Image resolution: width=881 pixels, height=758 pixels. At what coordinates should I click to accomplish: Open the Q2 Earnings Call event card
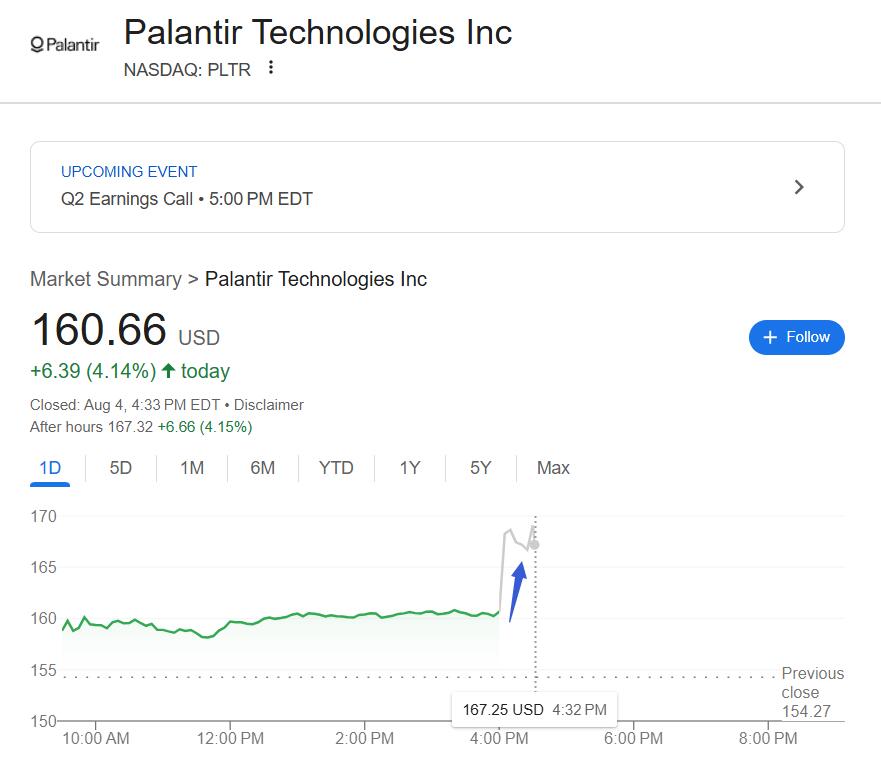(437, 187)
